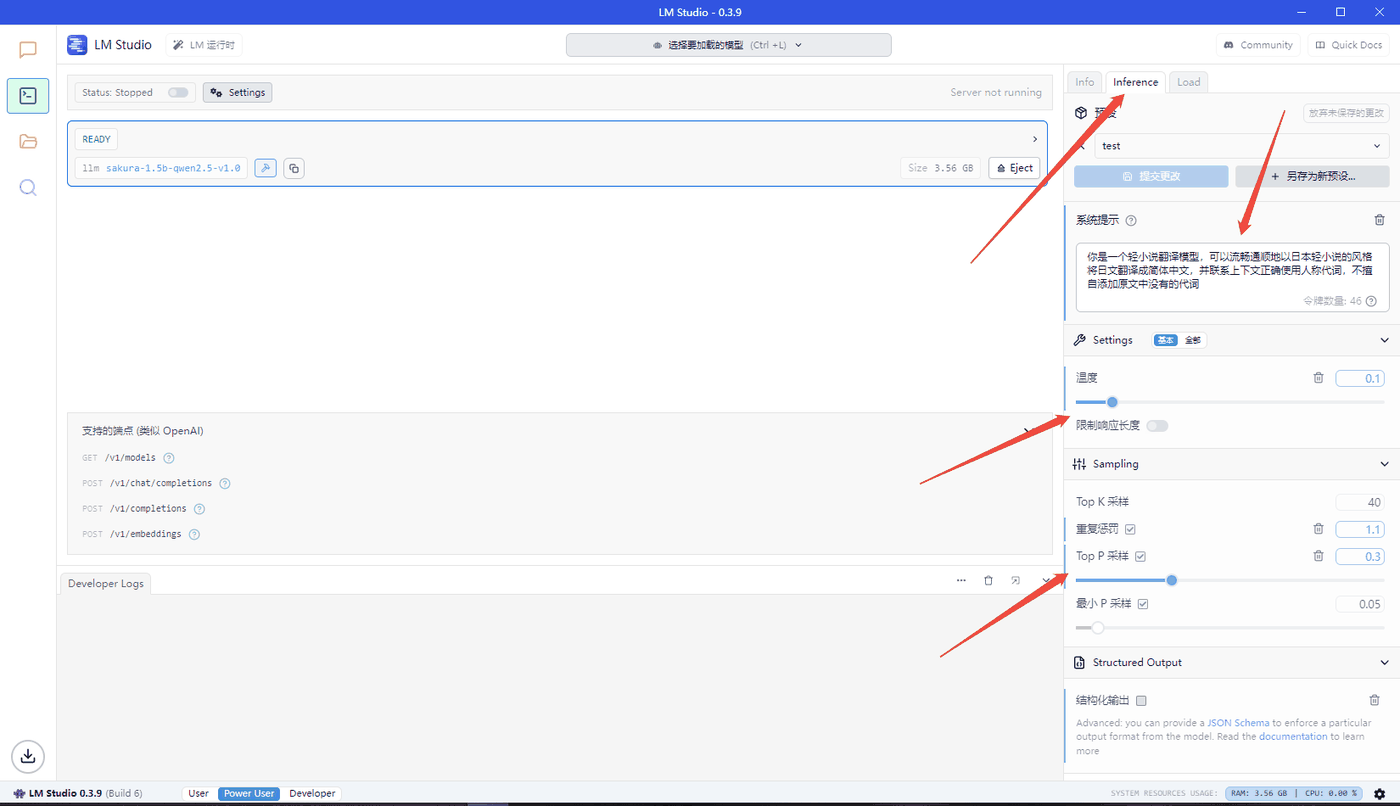Image resolution: width=1400 pixels, height=806 pixels.
Task: Open the test preset dropdown
Action: [x=1241, y=146]
